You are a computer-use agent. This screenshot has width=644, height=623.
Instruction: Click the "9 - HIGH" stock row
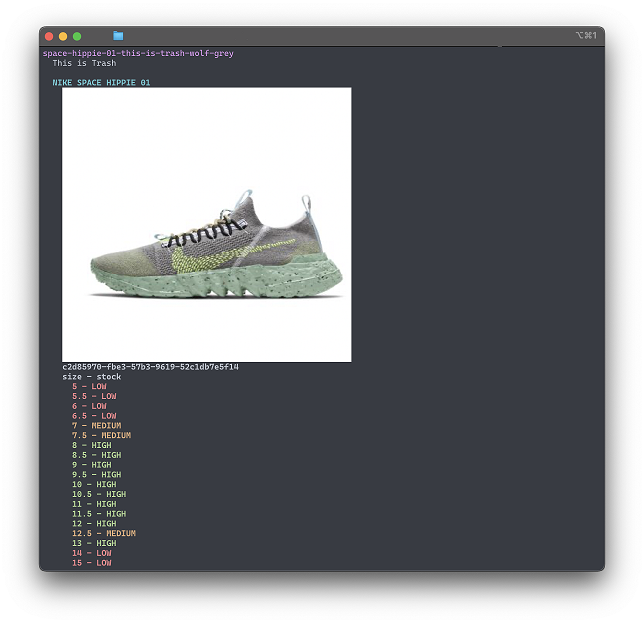[x=92, y=465]
